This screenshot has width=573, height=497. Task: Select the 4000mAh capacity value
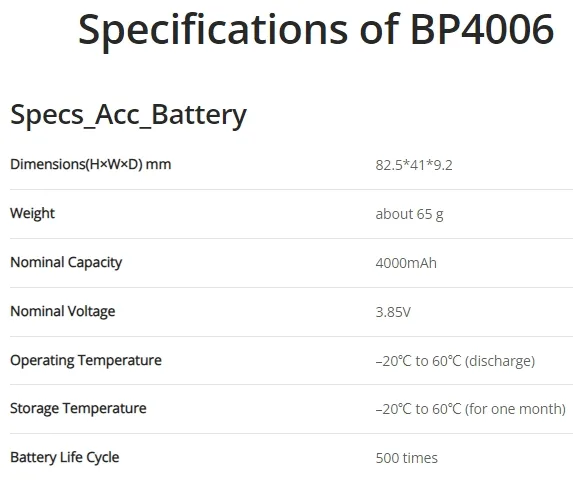[x=406, y=263]
